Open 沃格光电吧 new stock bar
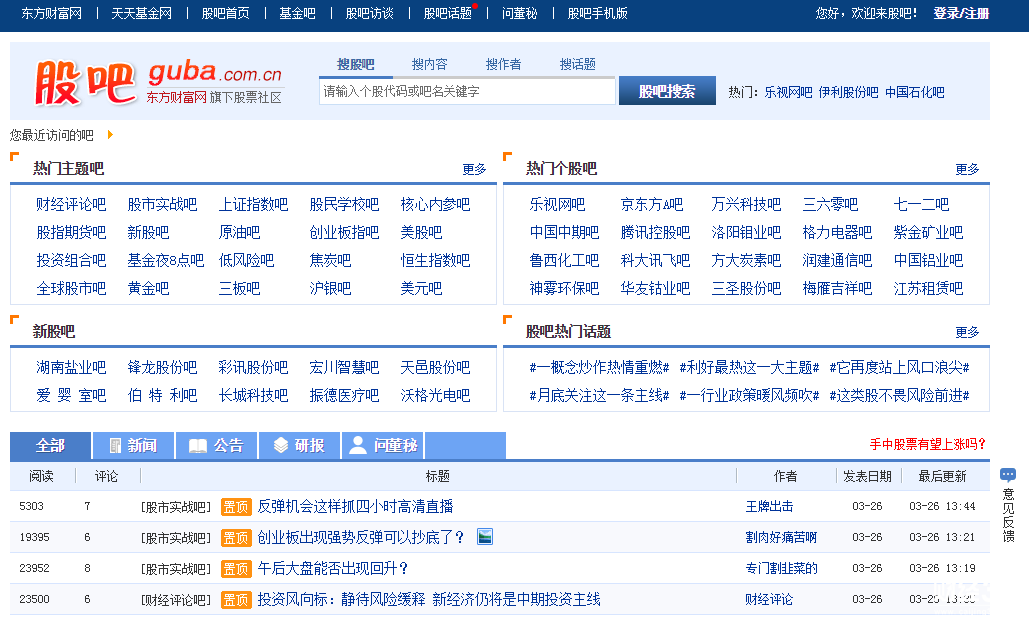This screenshot has height=621, width=1029. (435, 395)
